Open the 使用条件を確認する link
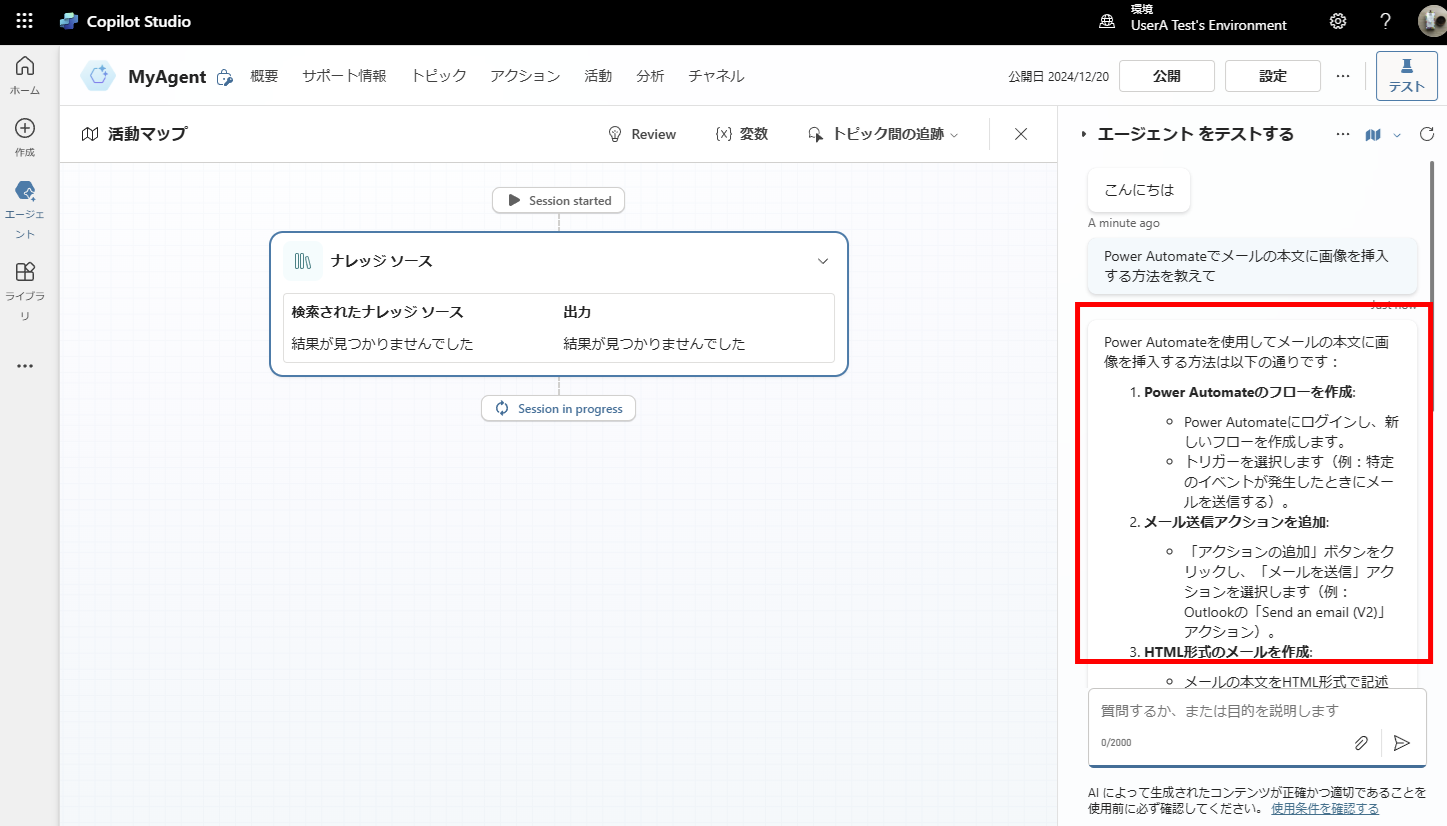 click(x=1325, y=806)
